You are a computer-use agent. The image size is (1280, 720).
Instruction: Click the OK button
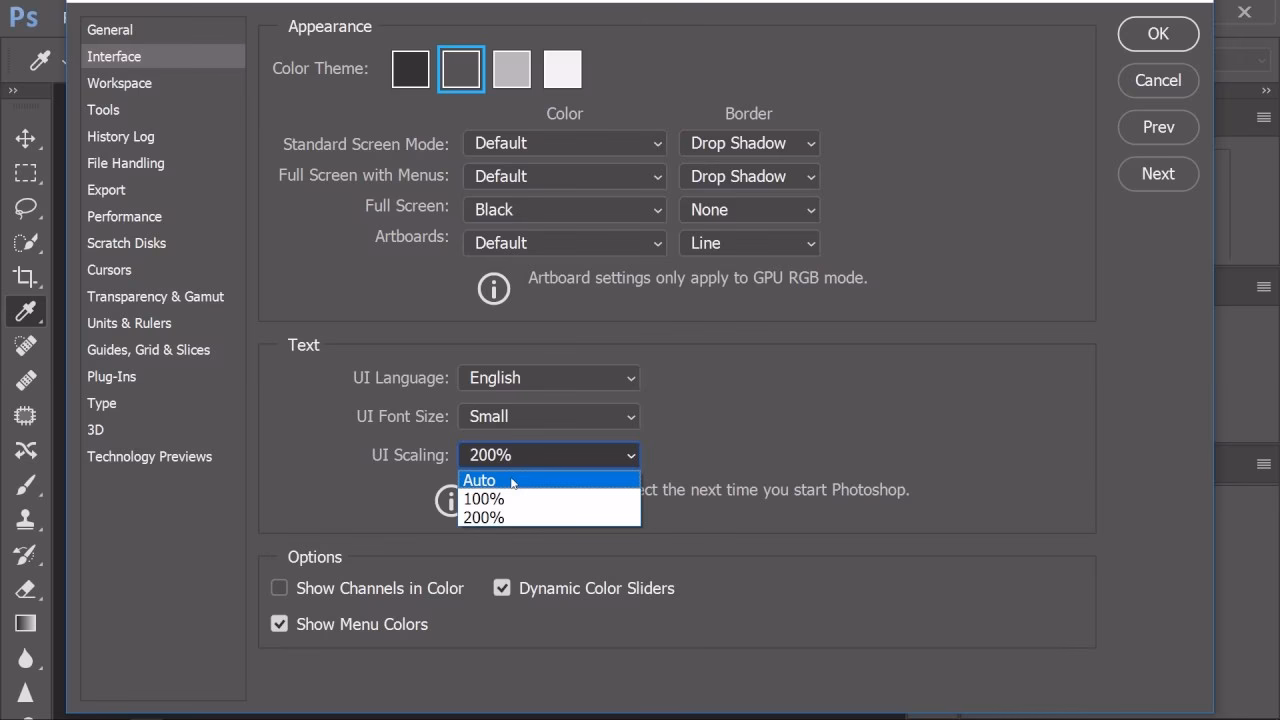pos(1157,33)
